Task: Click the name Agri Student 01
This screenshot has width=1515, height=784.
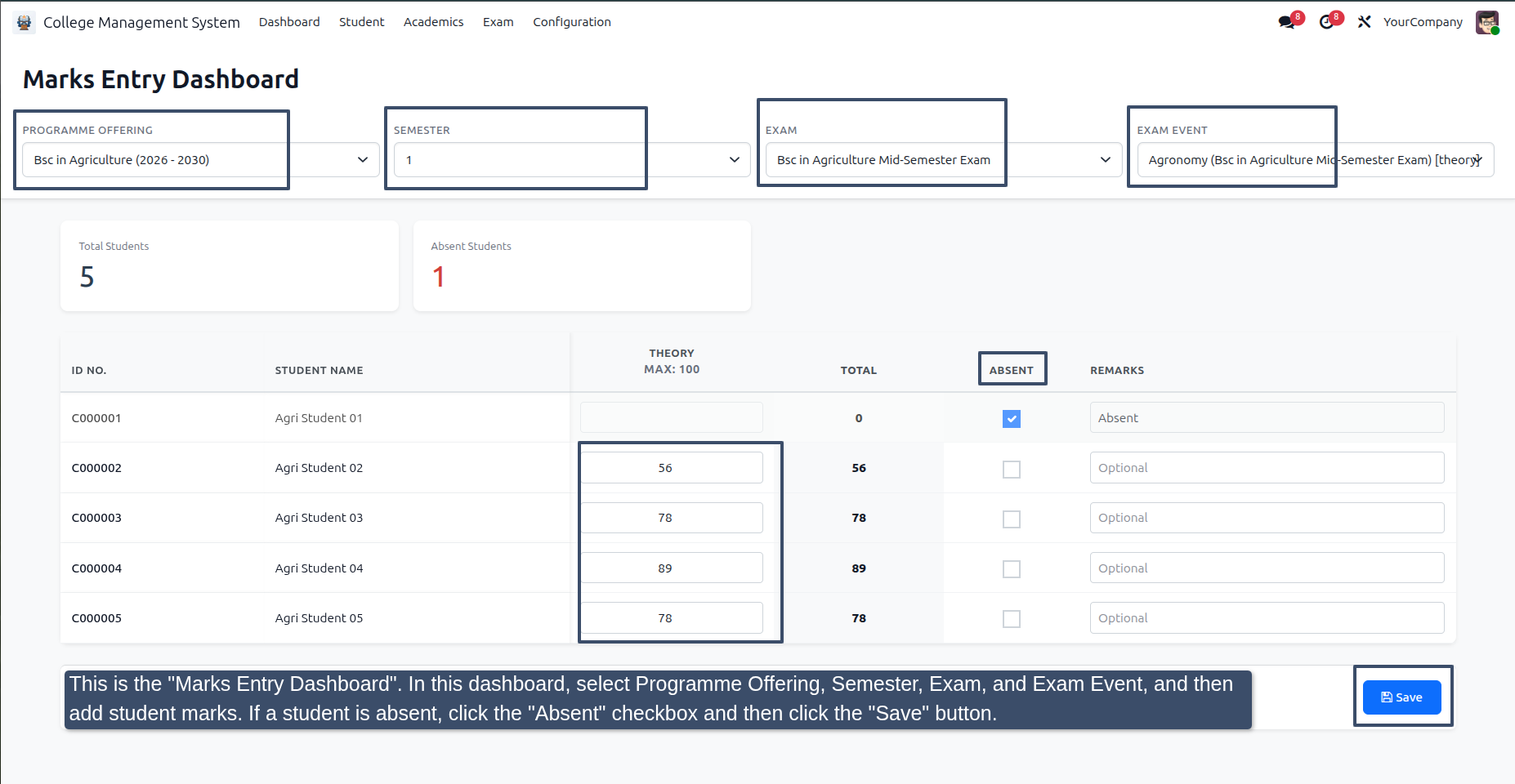Action: (x=319, y=418)
